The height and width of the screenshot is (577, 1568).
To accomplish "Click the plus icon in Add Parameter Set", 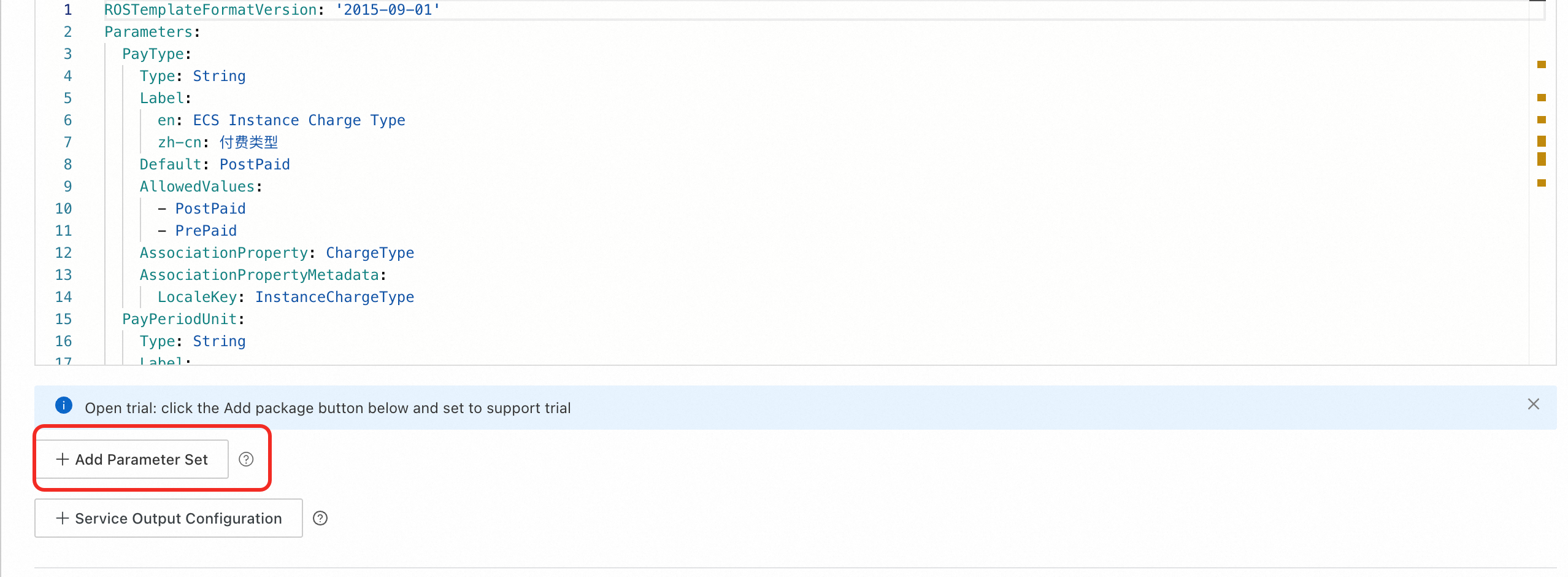I will (62, 459).
